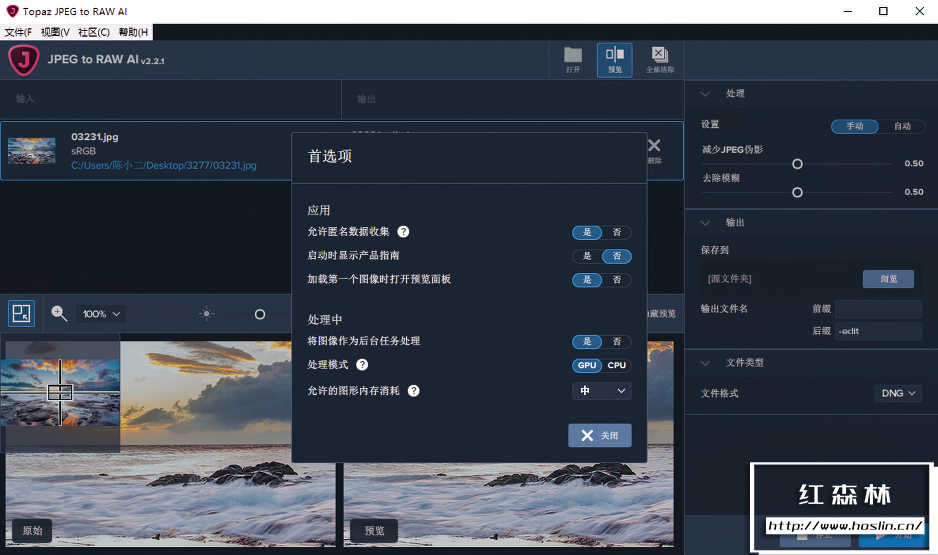Remove 03231.jpg using the X delete icon
Image resolution: width=938 pixels, height=555 pixels.
pyautogui.click(x=654, y=145)
